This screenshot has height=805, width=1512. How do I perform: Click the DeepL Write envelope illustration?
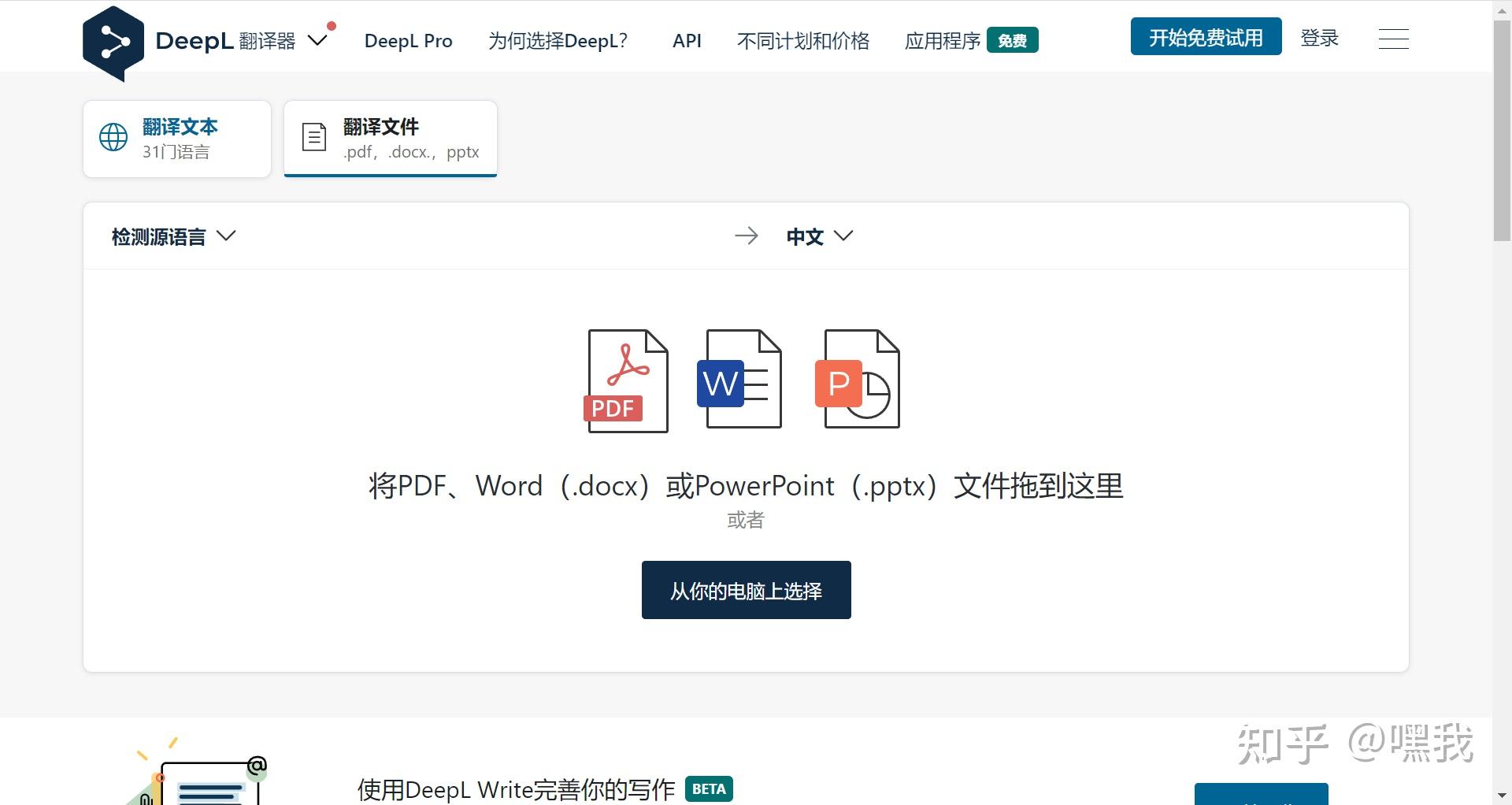click(198, 772)
